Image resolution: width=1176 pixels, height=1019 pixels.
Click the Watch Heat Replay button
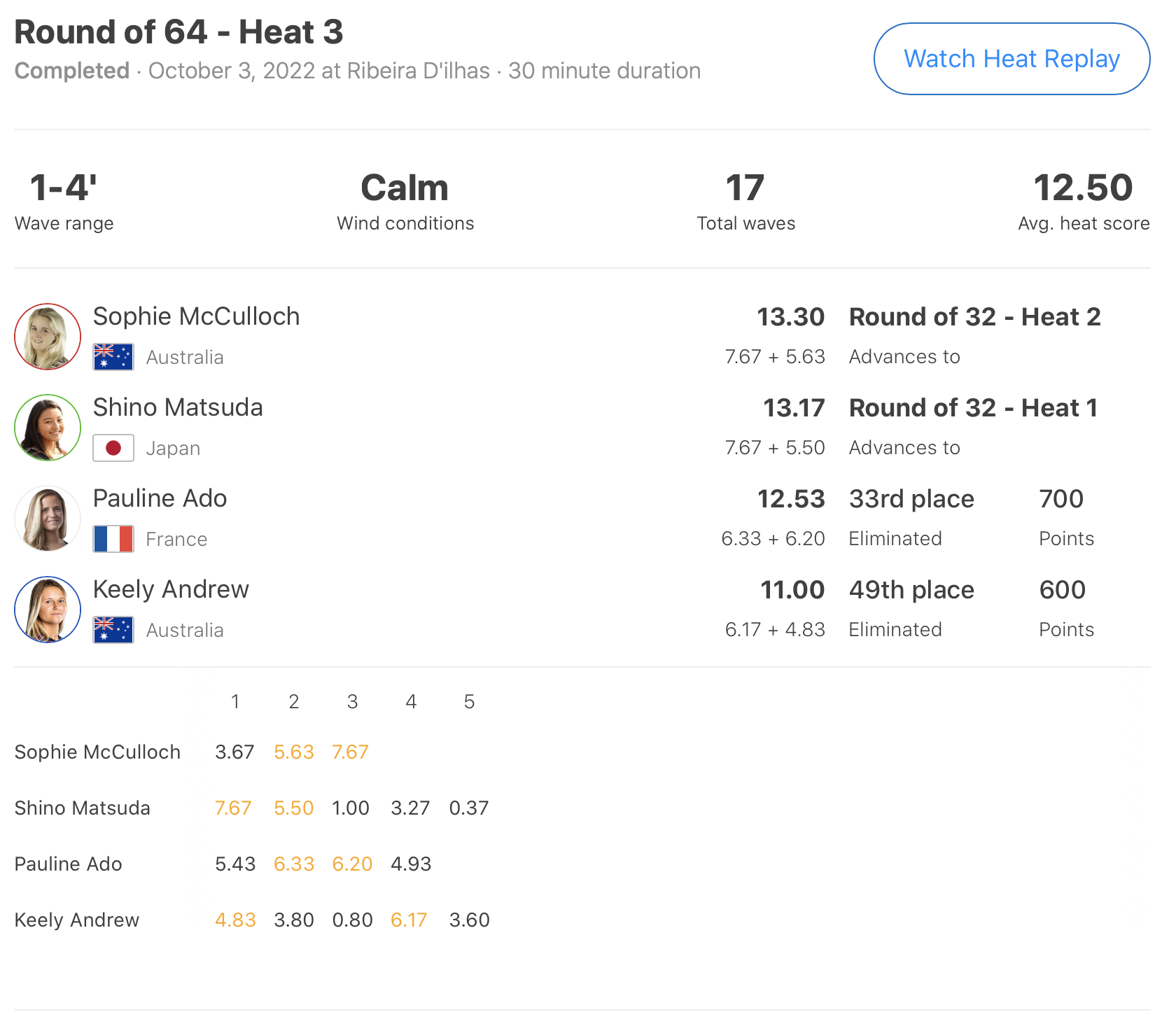click(1011, 59)
